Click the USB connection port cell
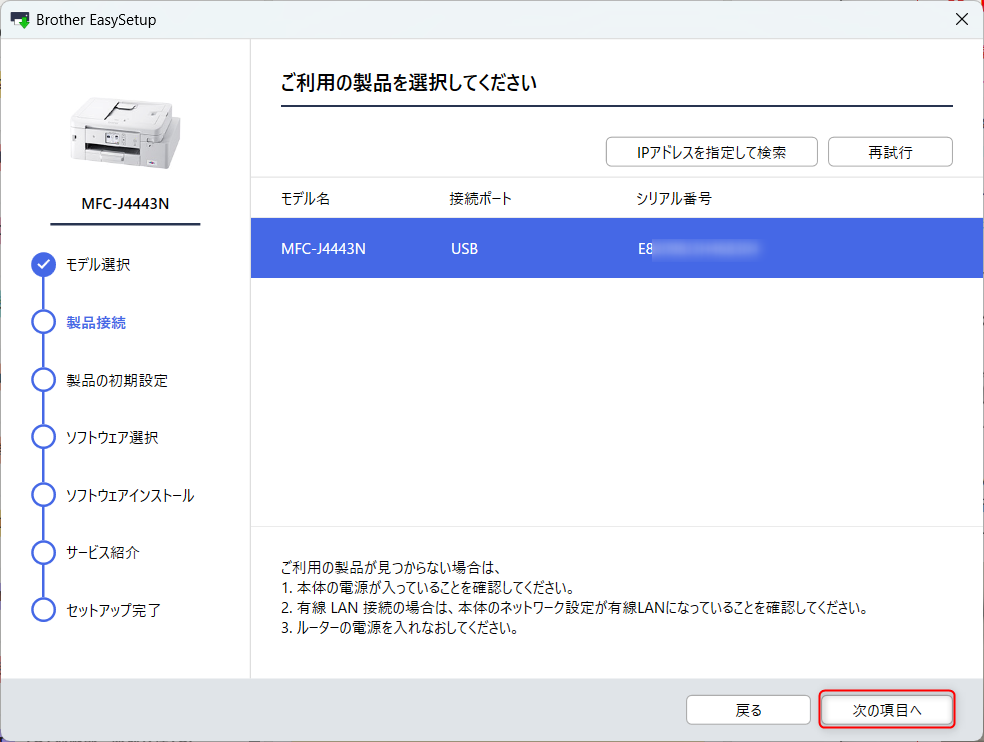 (464, 249)
